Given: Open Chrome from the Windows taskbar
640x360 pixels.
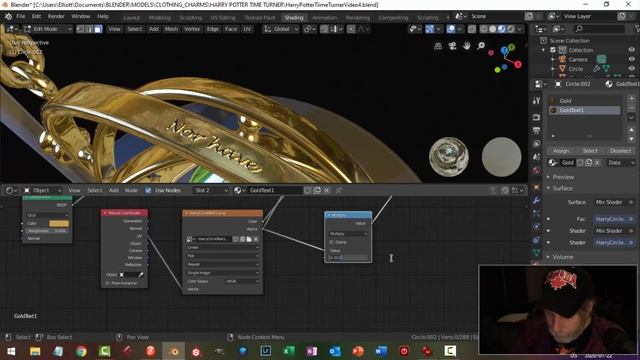Looking at the screenshot, I should pos(81,351).
